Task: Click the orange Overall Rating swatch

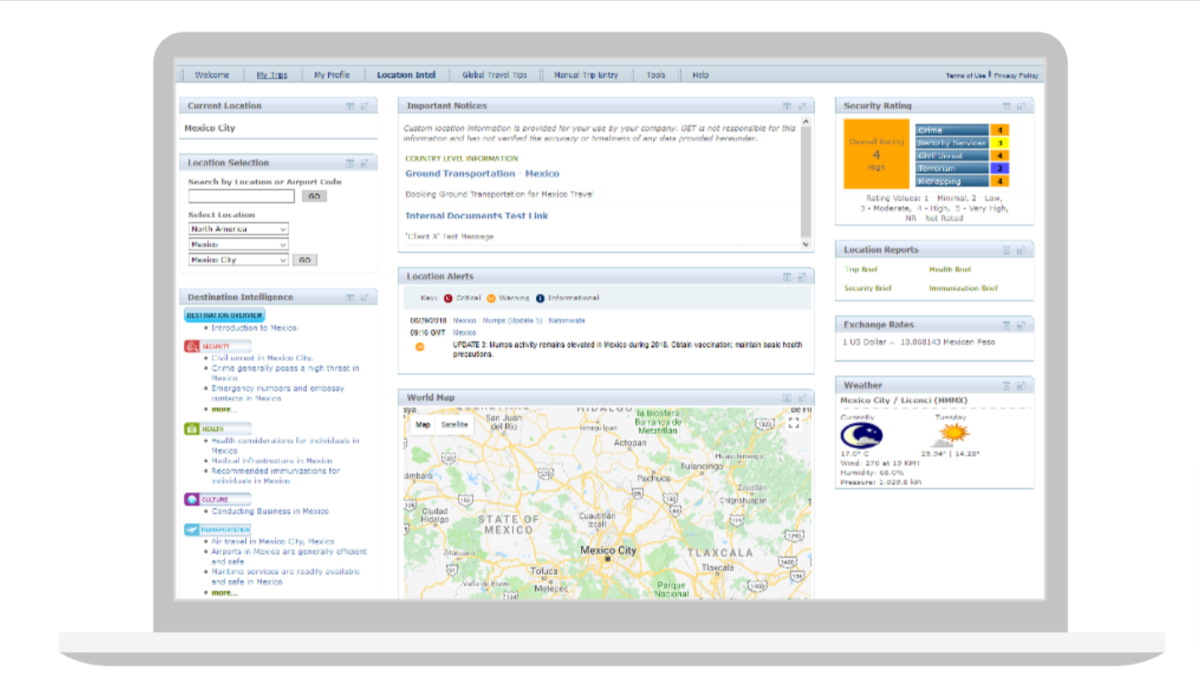Action: [x=876, y=154]
